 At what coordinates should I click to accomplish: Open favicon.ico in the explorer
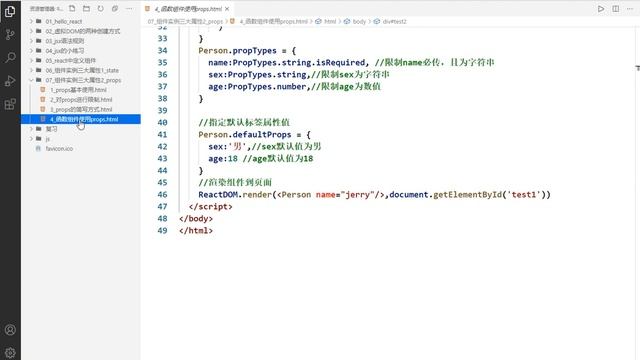tap(59, 149)
